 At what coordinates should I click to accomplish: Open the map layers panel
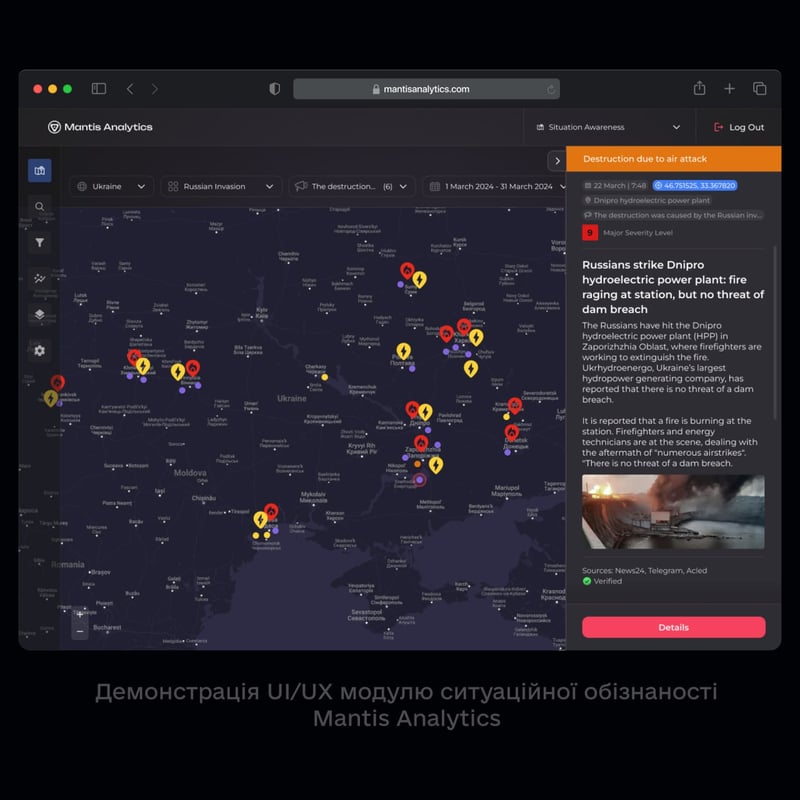coord(39,314)
